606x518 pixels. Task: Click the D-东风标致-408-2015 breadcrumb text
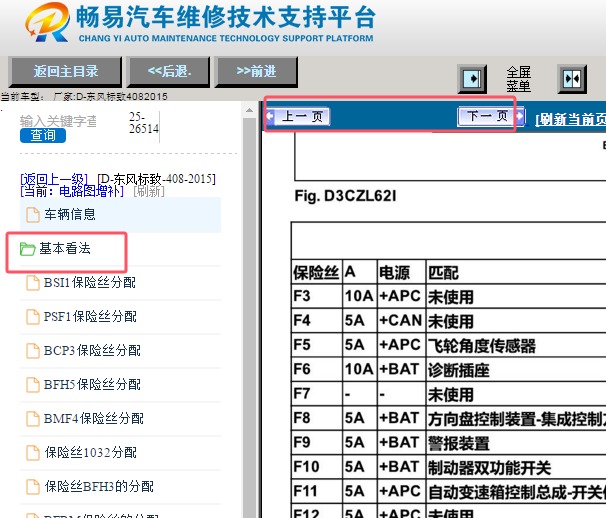click(157, 179)
